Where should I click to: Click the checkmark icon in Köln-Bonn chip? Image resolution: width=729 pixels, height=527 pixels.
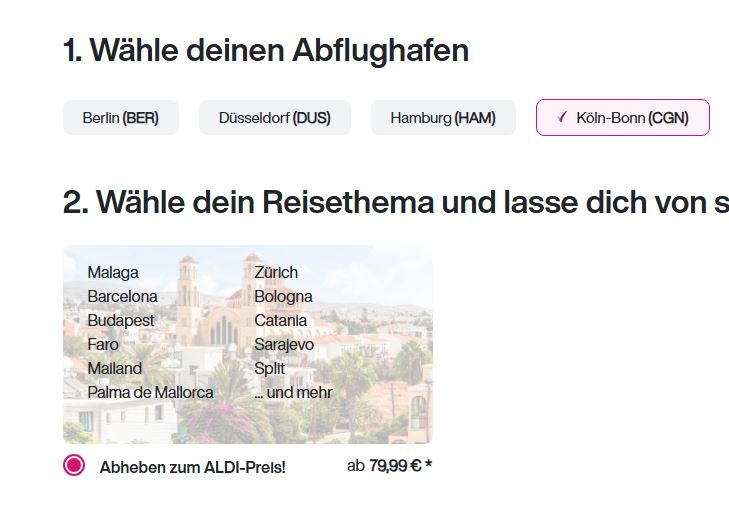[562, 117]
